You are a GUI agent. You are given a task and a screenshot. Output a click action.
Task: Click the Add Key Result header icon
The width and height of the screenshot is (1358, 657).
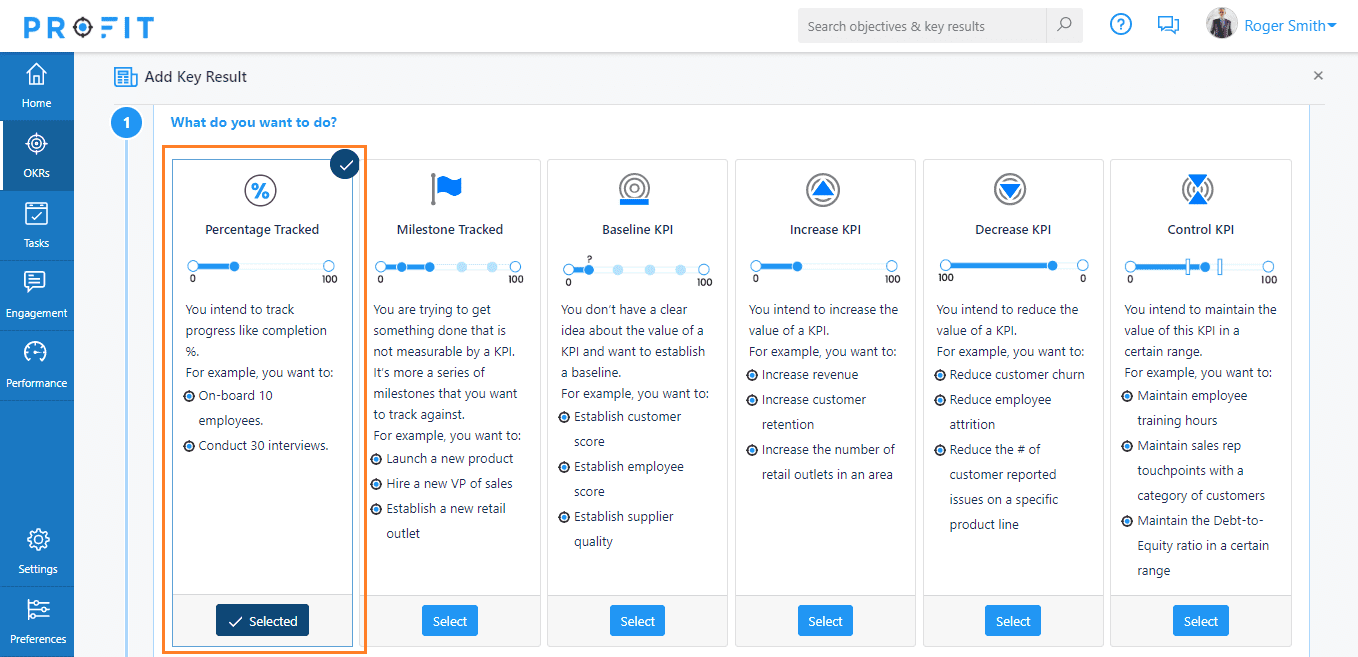[x=126, y=77]
